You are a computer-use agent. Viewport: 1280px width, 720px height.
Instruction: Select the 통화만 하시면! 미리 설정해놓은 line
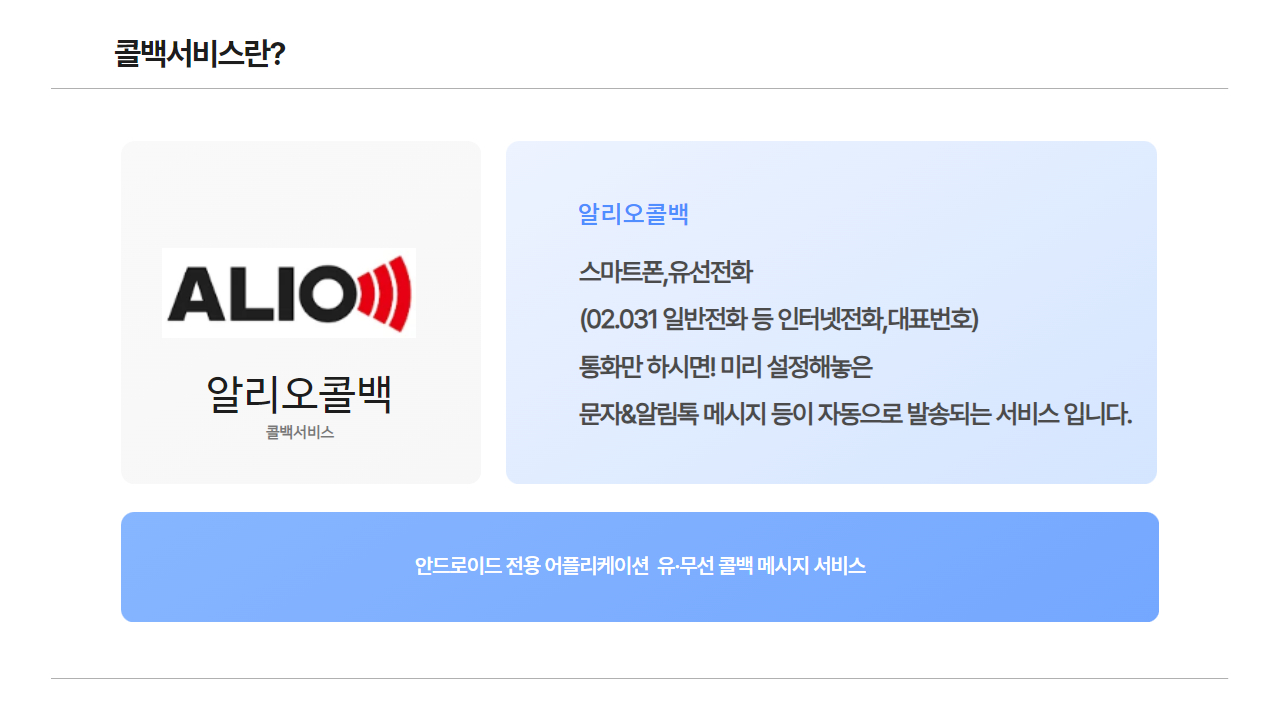coord(726,367)
